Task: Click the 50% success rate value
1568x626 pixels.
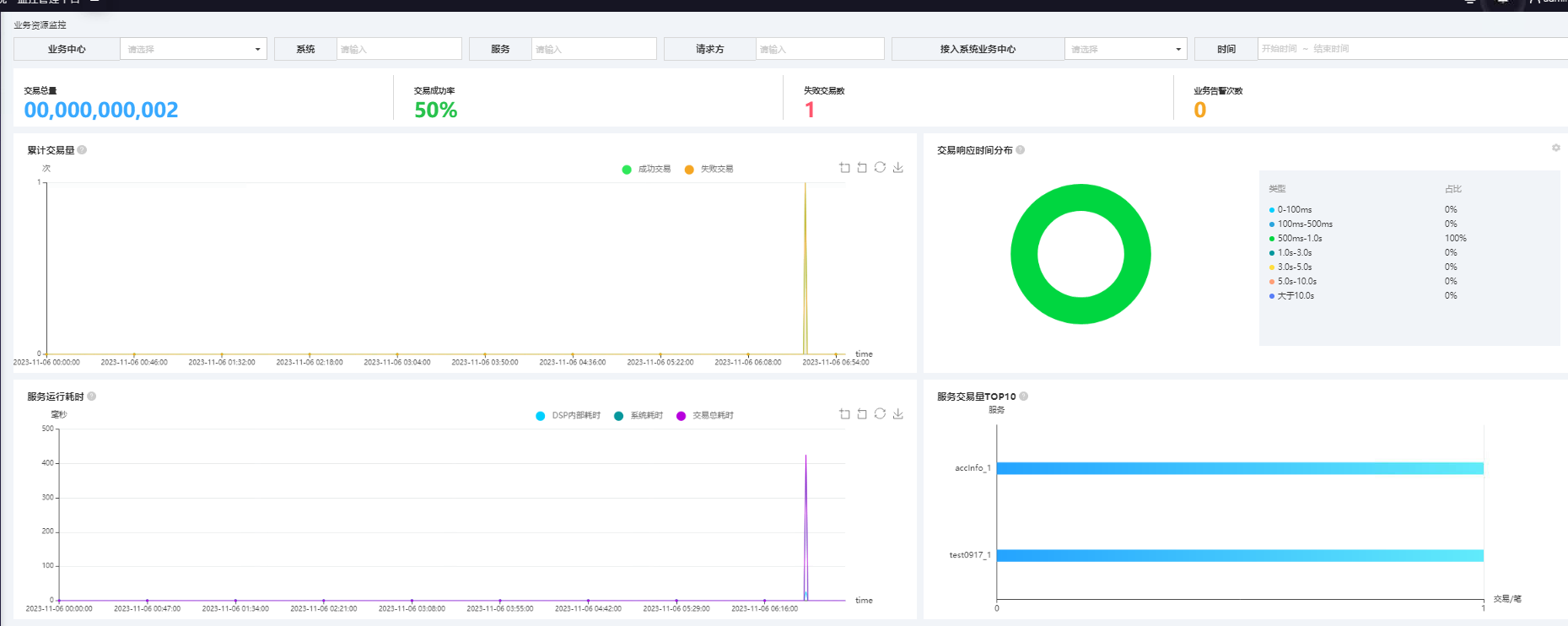Action: [435, 110]
